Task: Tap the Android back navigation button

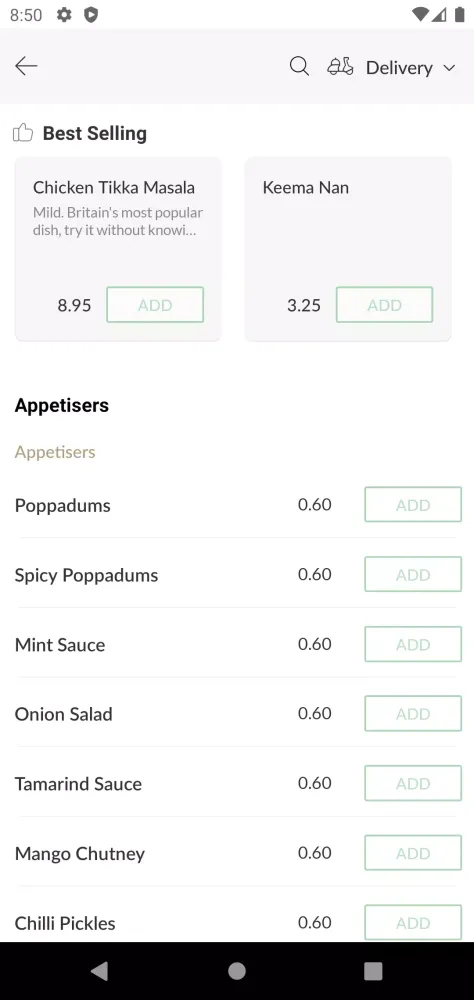Action: [x=99, y=971]
